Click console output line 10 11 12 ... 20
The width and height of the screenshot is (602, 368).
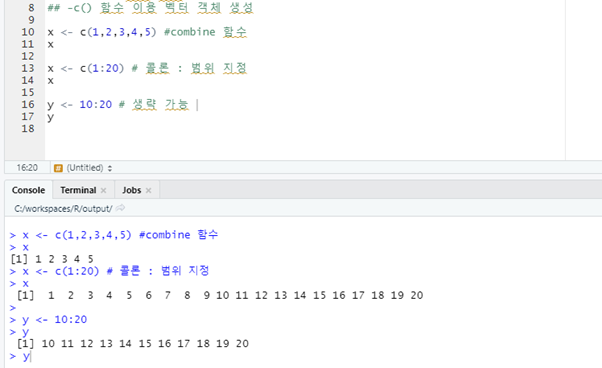[133, 343]
